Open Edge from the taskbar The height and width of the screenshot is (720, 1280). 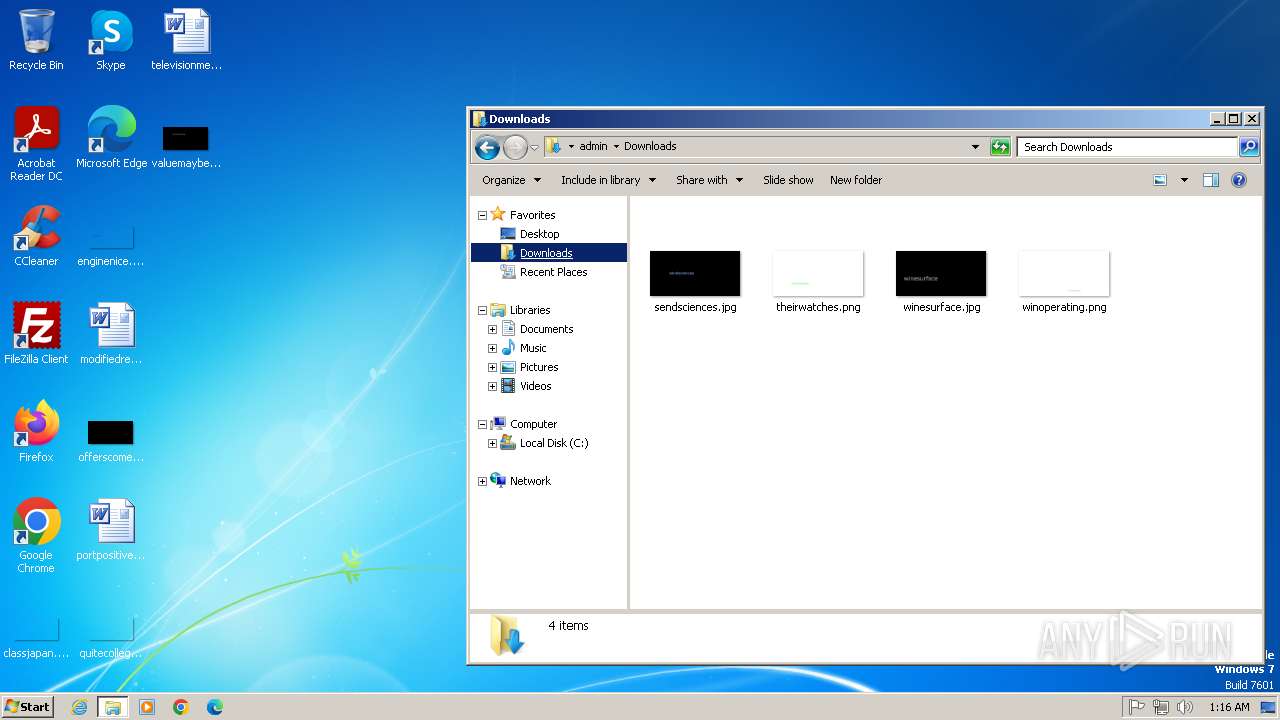(x=215, y=707)
